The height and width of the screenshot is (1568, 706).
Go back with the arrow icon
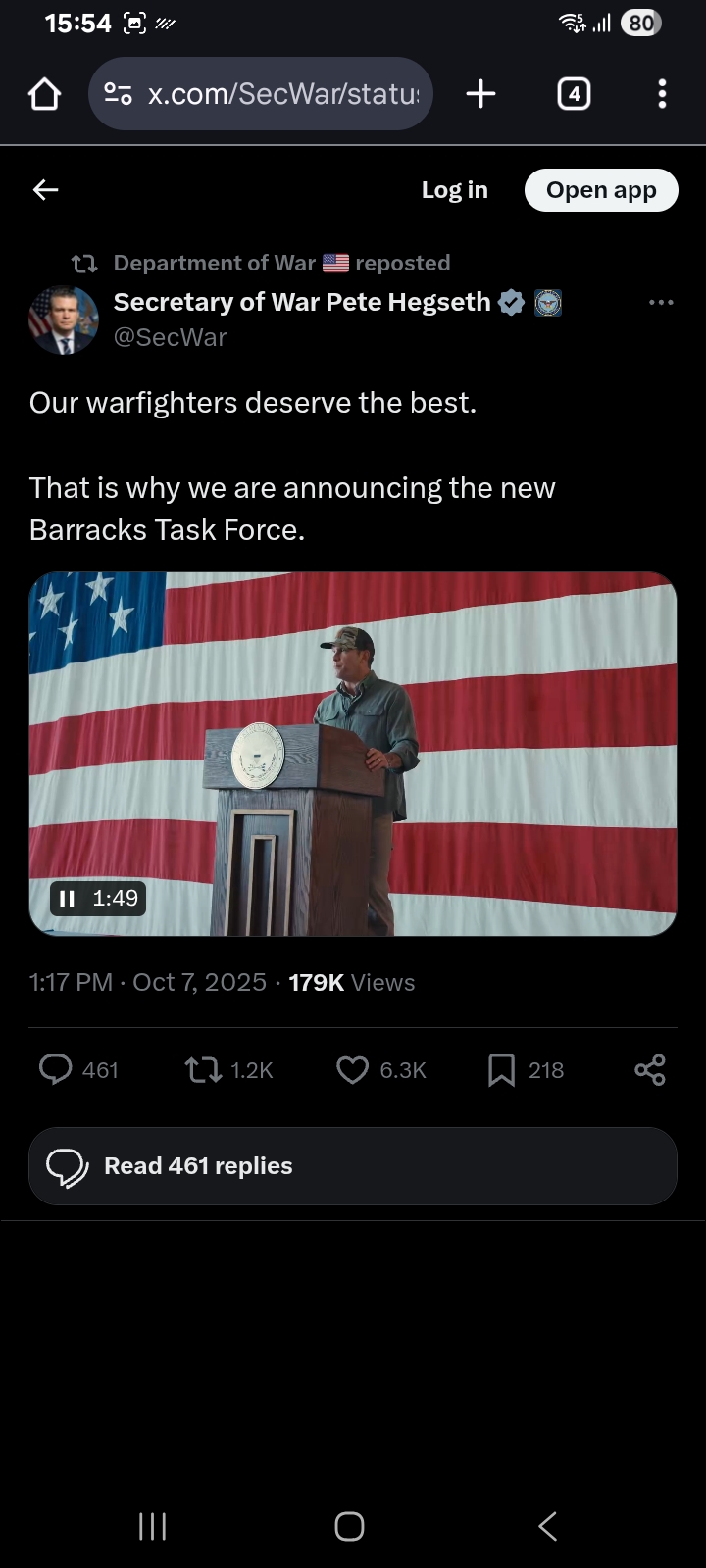pyautogui.click(x=46, y=190)
